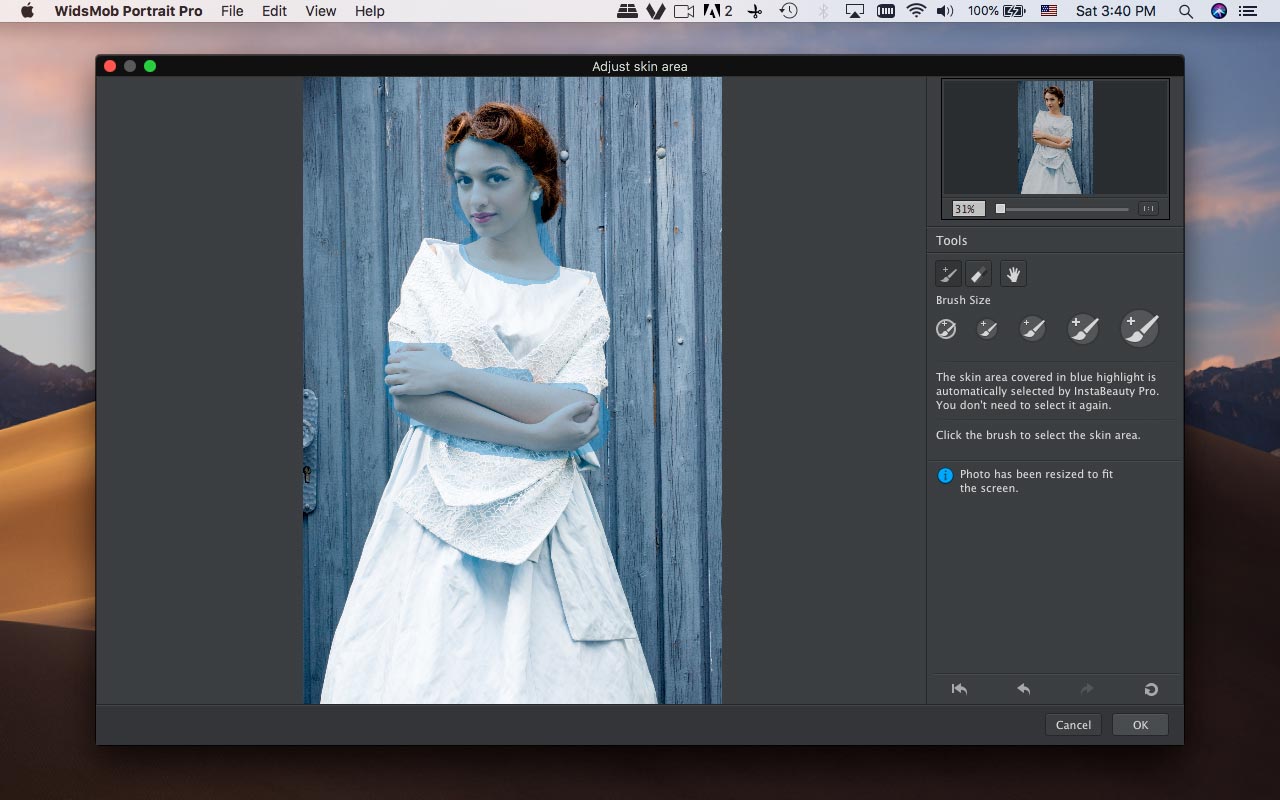Click the redo arrow icon
1280x800 pixels.
[1087, 689]
